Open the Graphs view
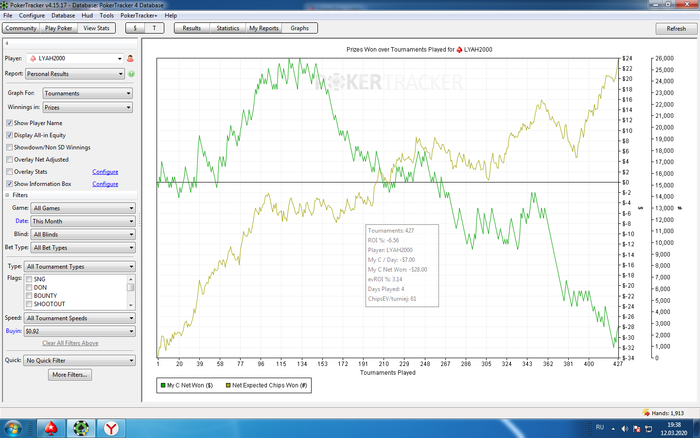 (x=300, y=28)
